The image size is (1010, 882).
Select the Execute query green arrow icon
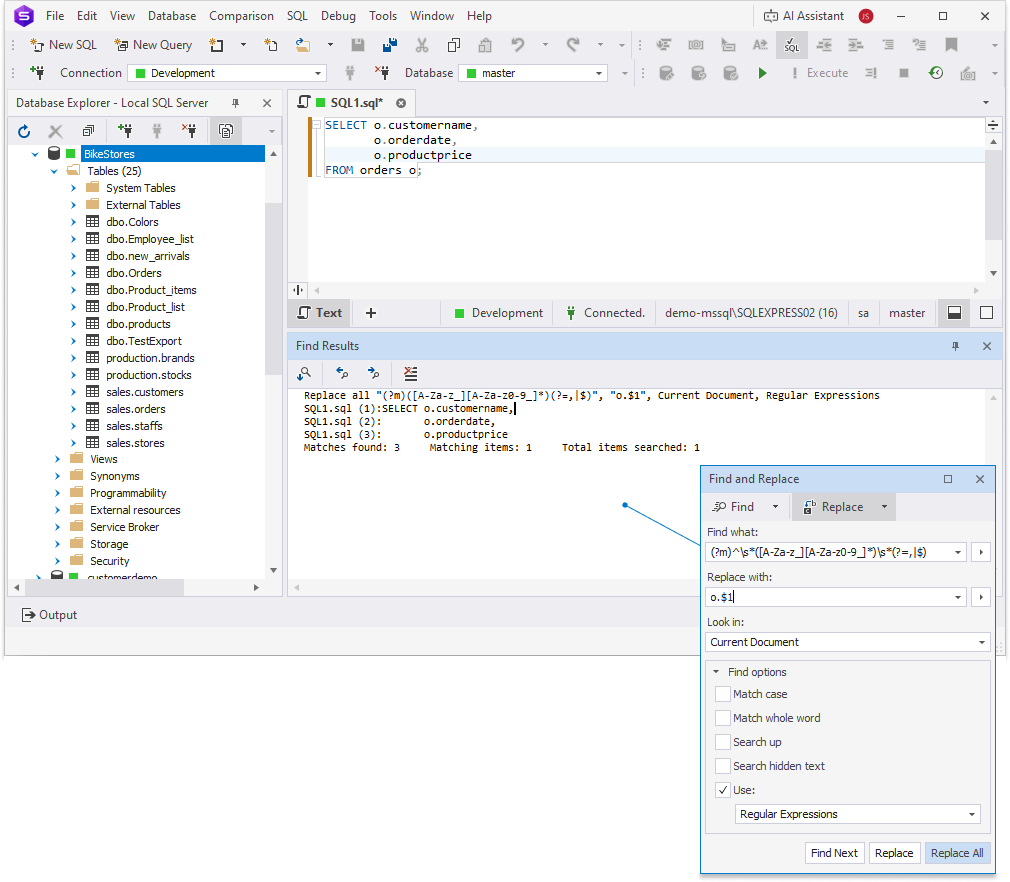tap(762, 72)
